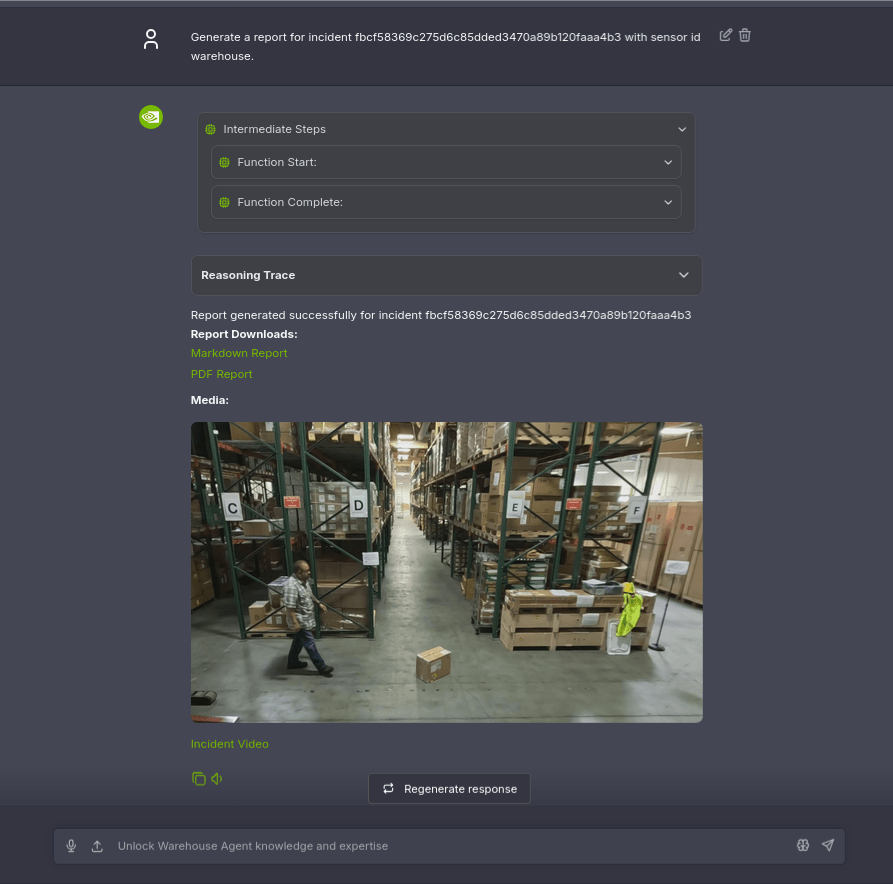This screenshot has height=884, width=893.
Task: Copy the assistant response to clipboard
Action: coord(198,778)
